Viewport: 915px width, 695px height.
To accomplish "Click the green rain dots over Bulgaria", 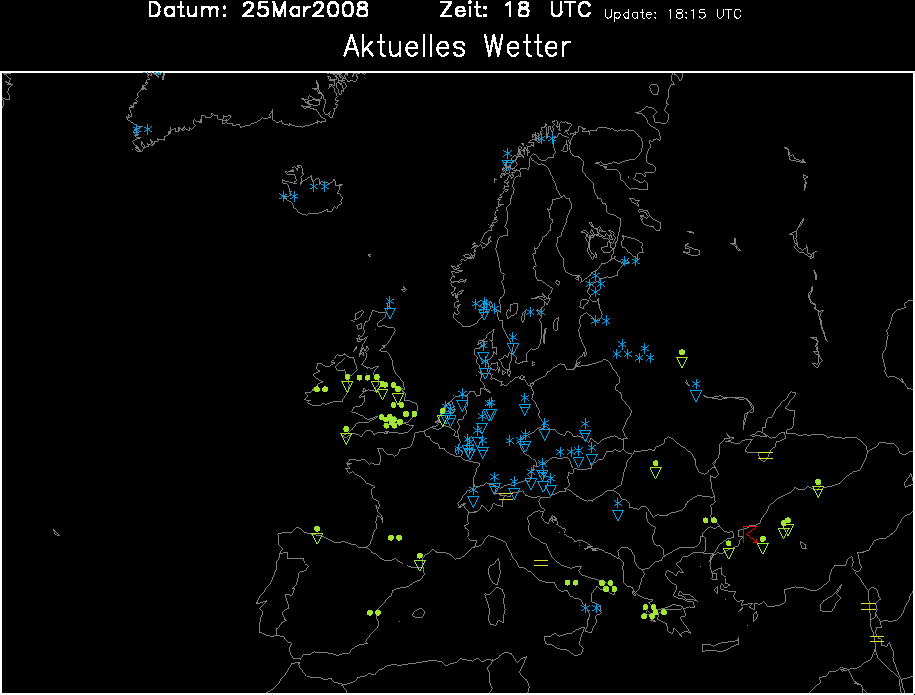I will (x=710, y=520).
